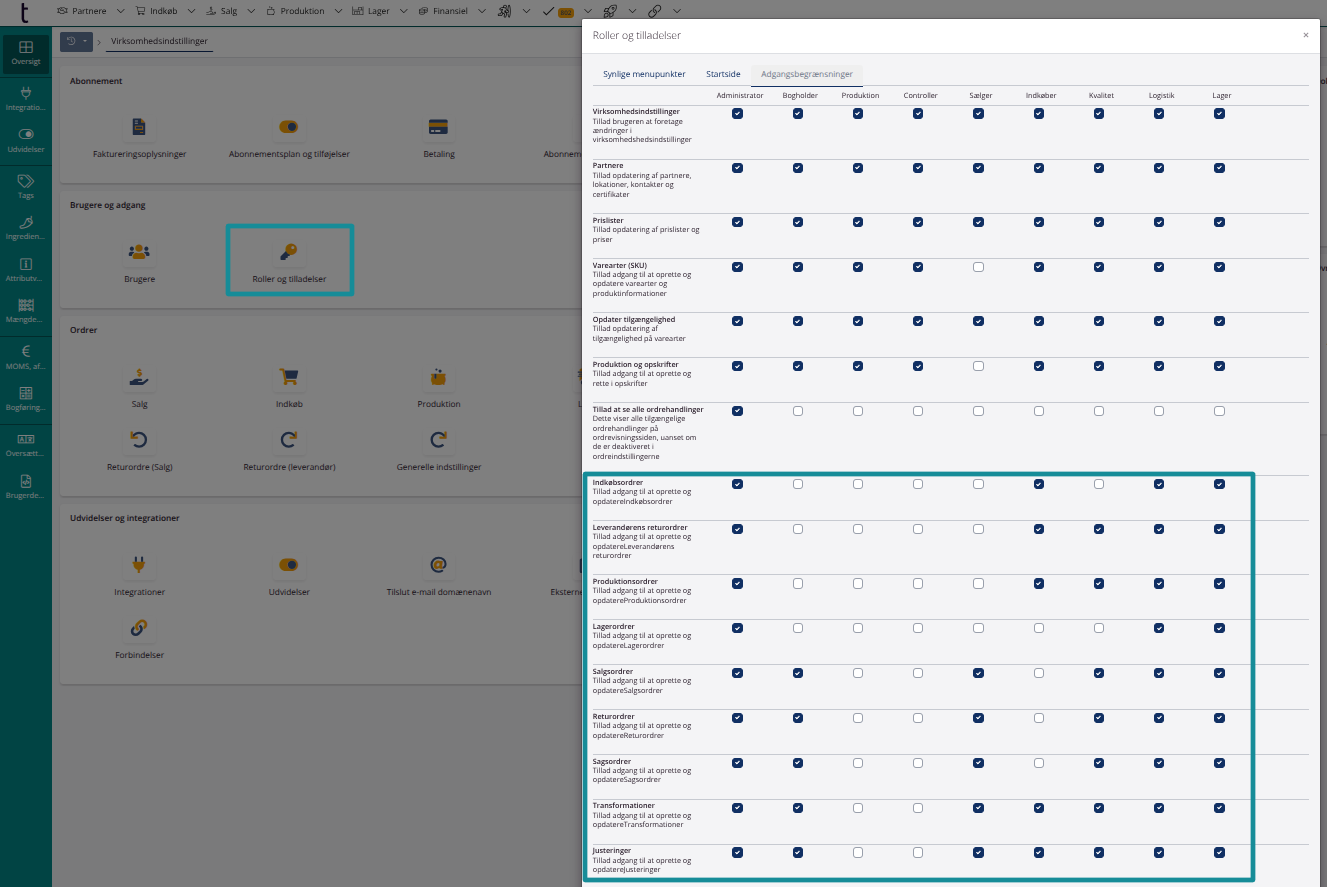
Task: Uncheck Varearter (SKU) for Administrator
Action: [x=737, y=267]
